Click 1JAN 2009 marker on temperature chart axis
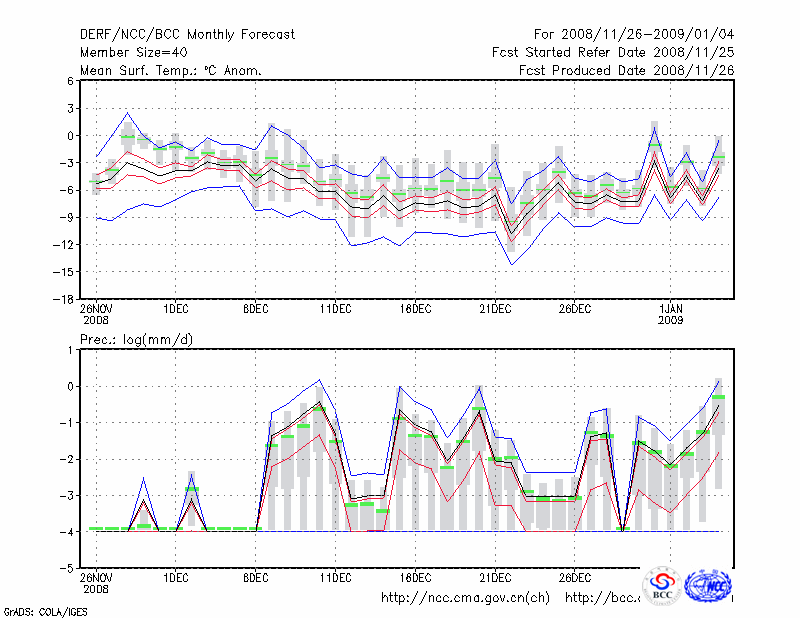800x618 pixels. [672, 313]
